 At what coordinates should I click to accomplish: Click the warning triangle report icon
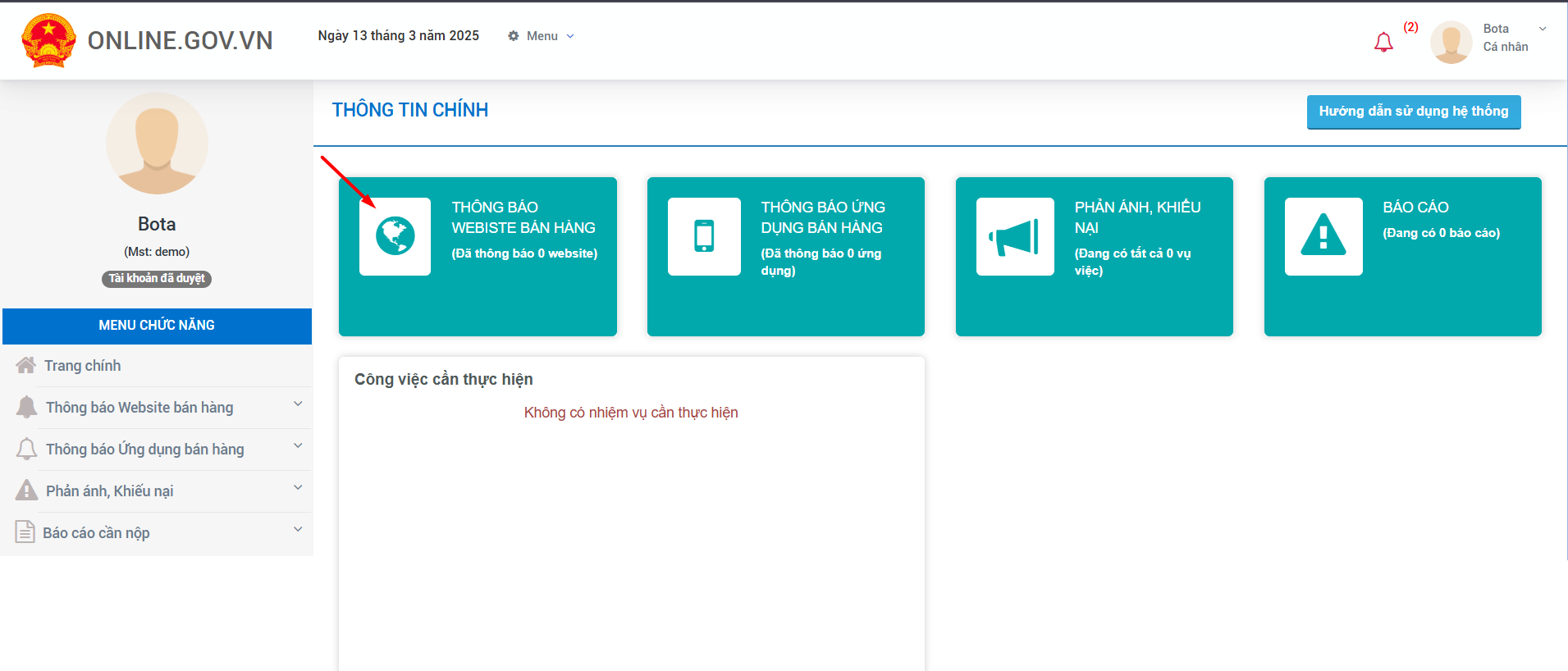point(1323,236)
